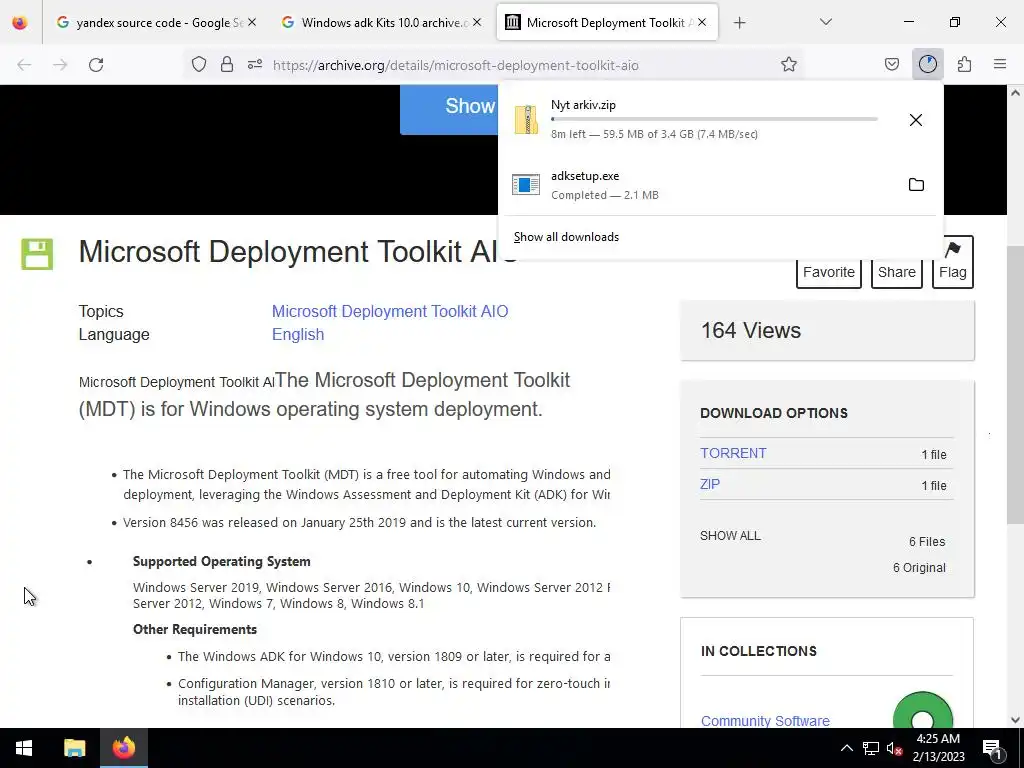Image resolution: width=1024 pixels, height=768 pixels.
Task: Open network status tray icon
Action: pos(871,748)
